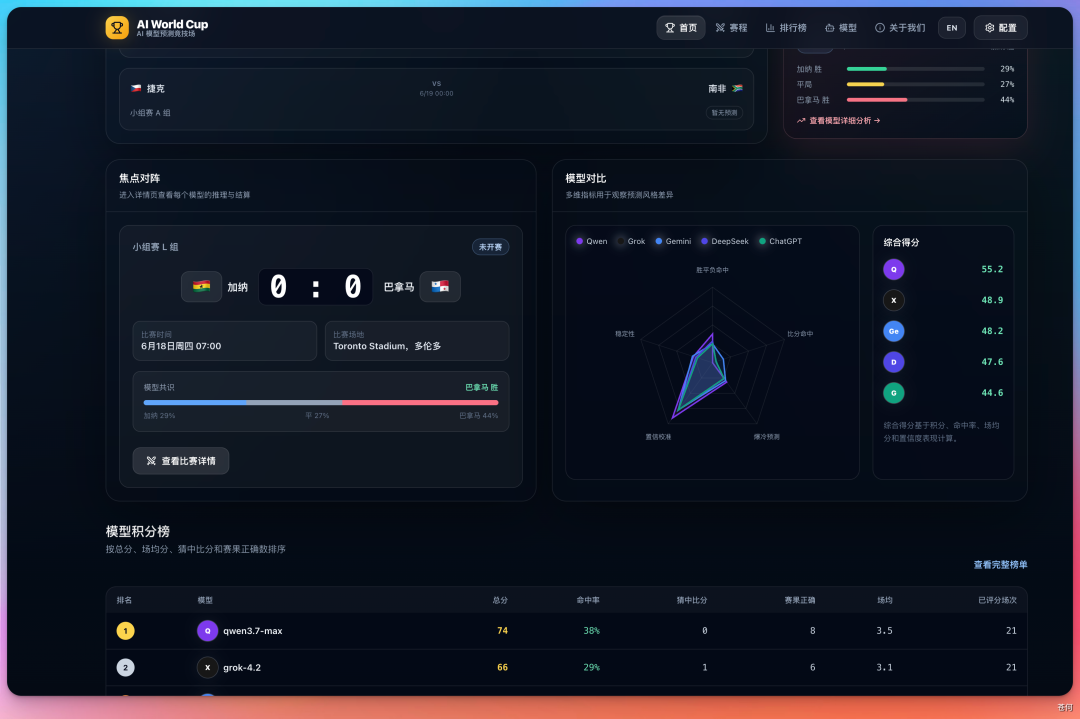Open the 关于我们 about page
The image size is (1080, 719).
point(900,28)
